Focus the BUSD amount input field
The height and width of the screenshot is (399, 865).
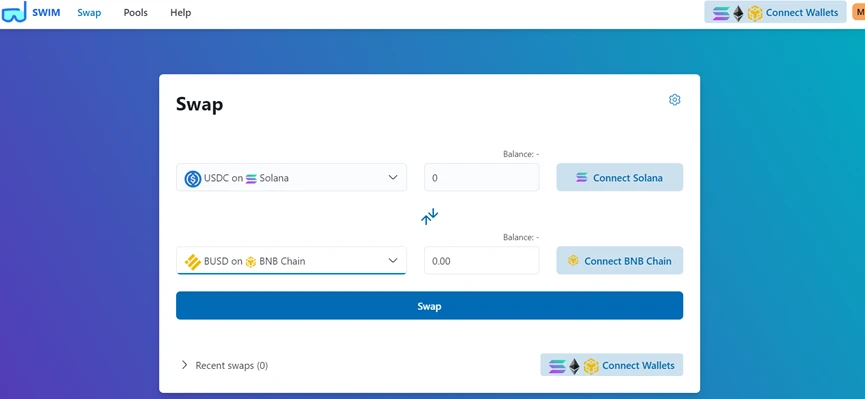pos(482,260)
